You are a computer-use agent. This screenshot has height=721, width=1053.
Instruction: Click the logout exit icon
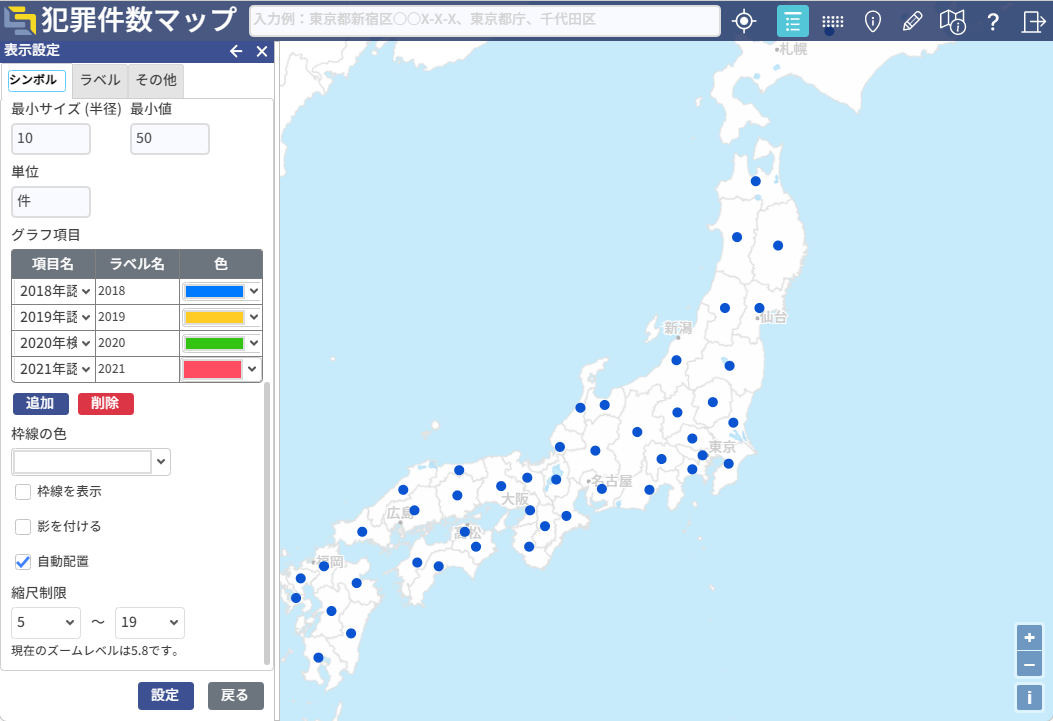pos(1033,21)
